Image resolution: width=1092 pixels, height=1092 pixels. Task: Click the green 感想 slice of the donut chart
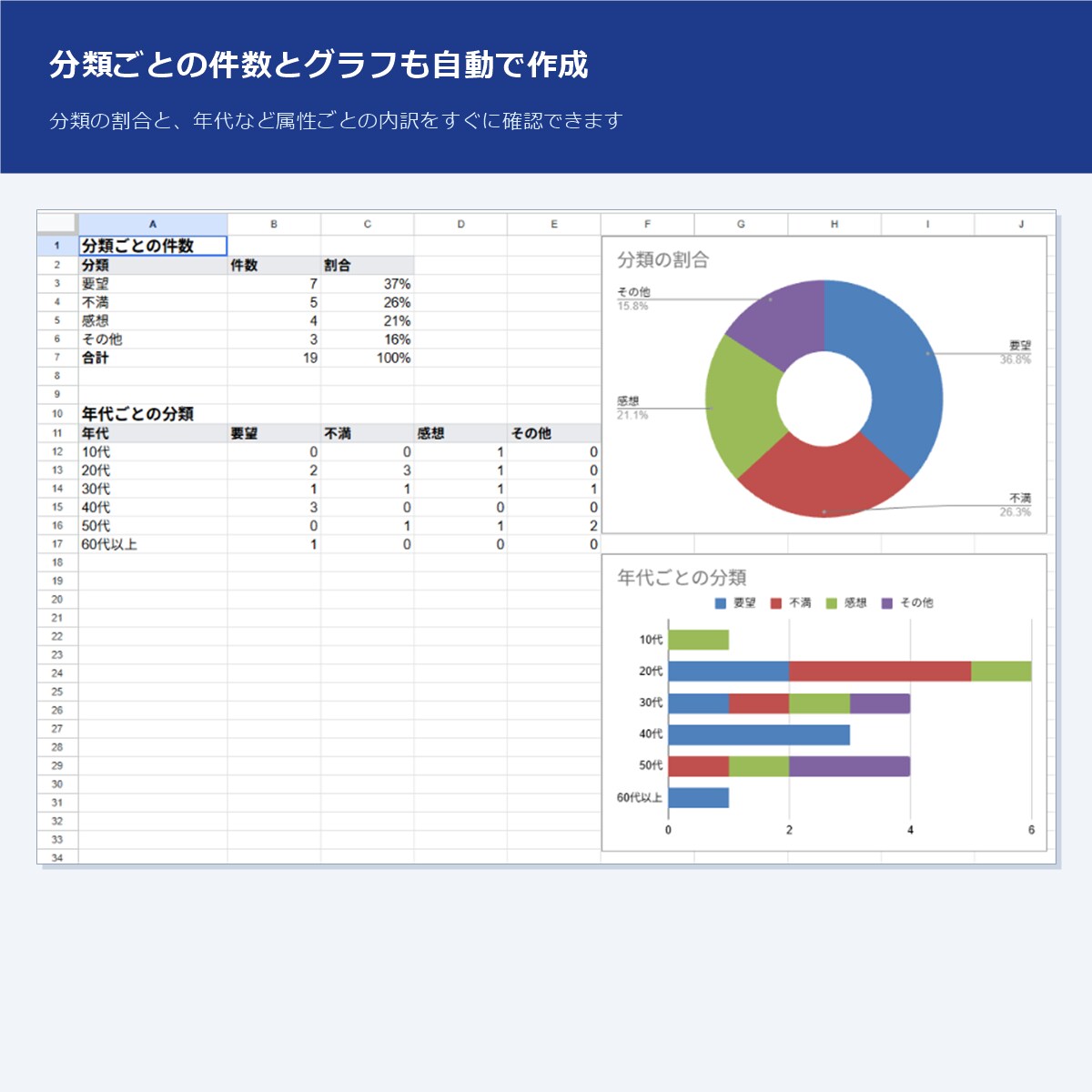[x=742, y=405]
